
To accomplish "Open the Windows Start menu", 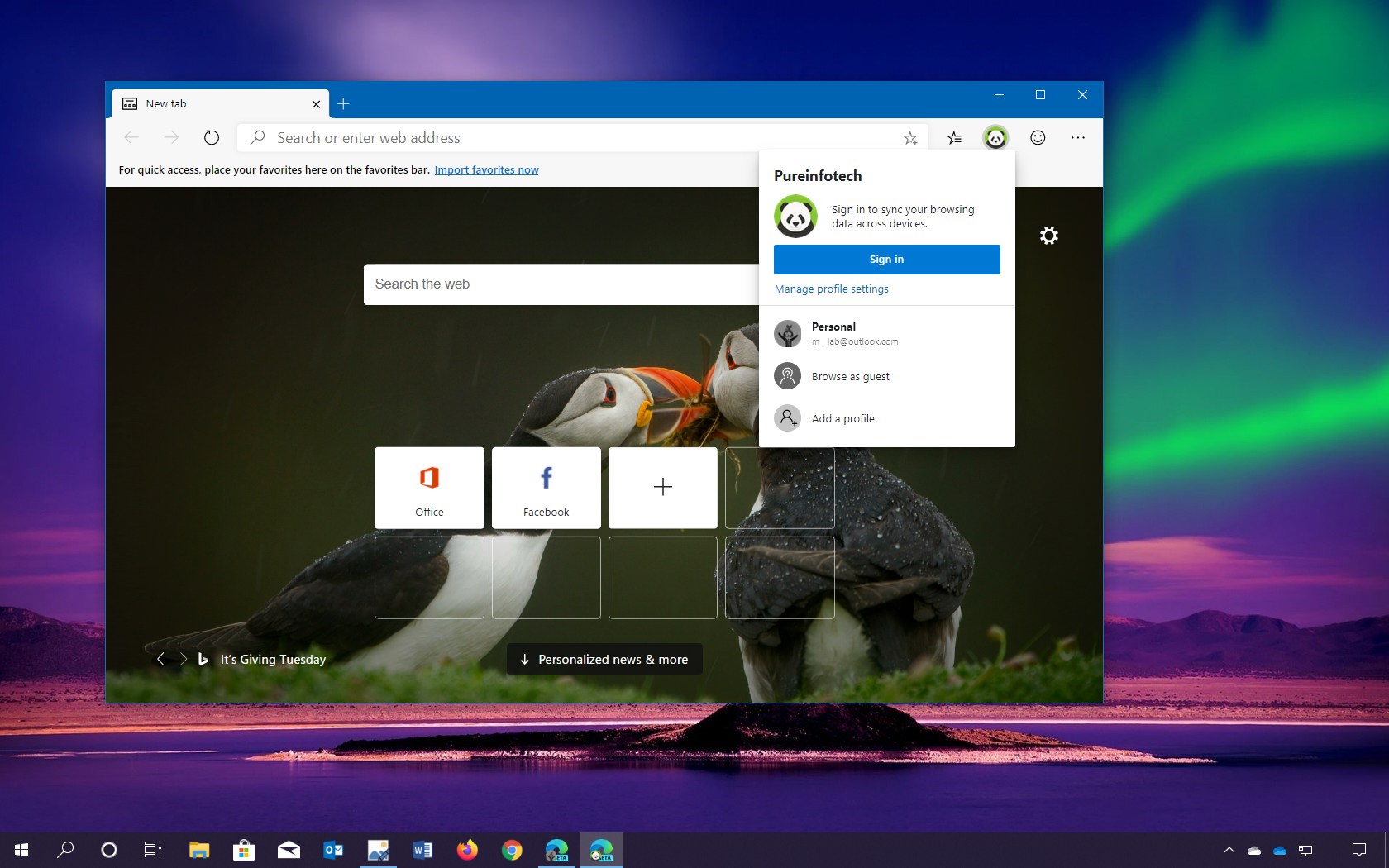I will pos(21,850).
